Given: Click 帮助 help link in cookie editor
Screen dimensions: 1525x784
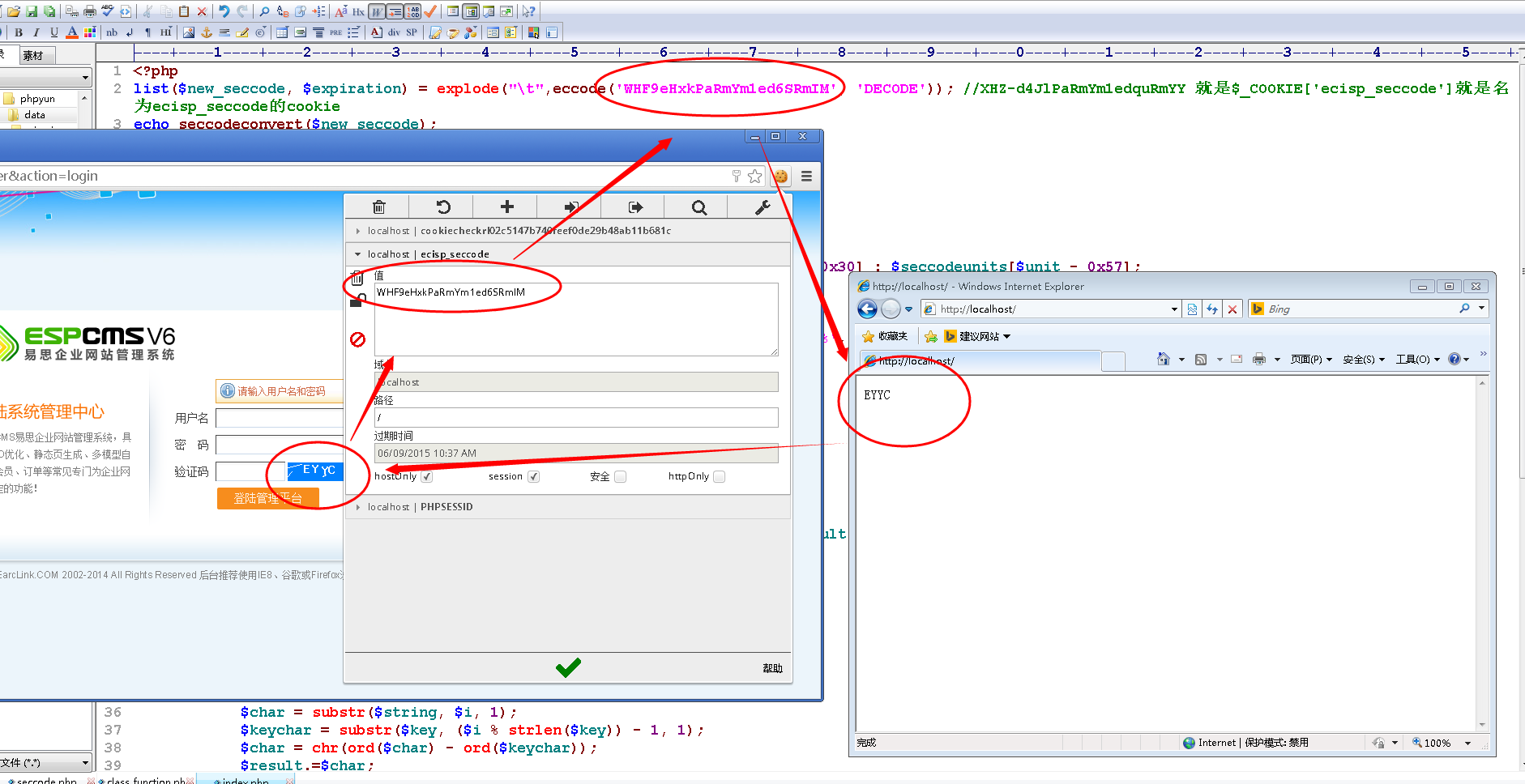Looking at the screenshot, I should coord(772,668).
